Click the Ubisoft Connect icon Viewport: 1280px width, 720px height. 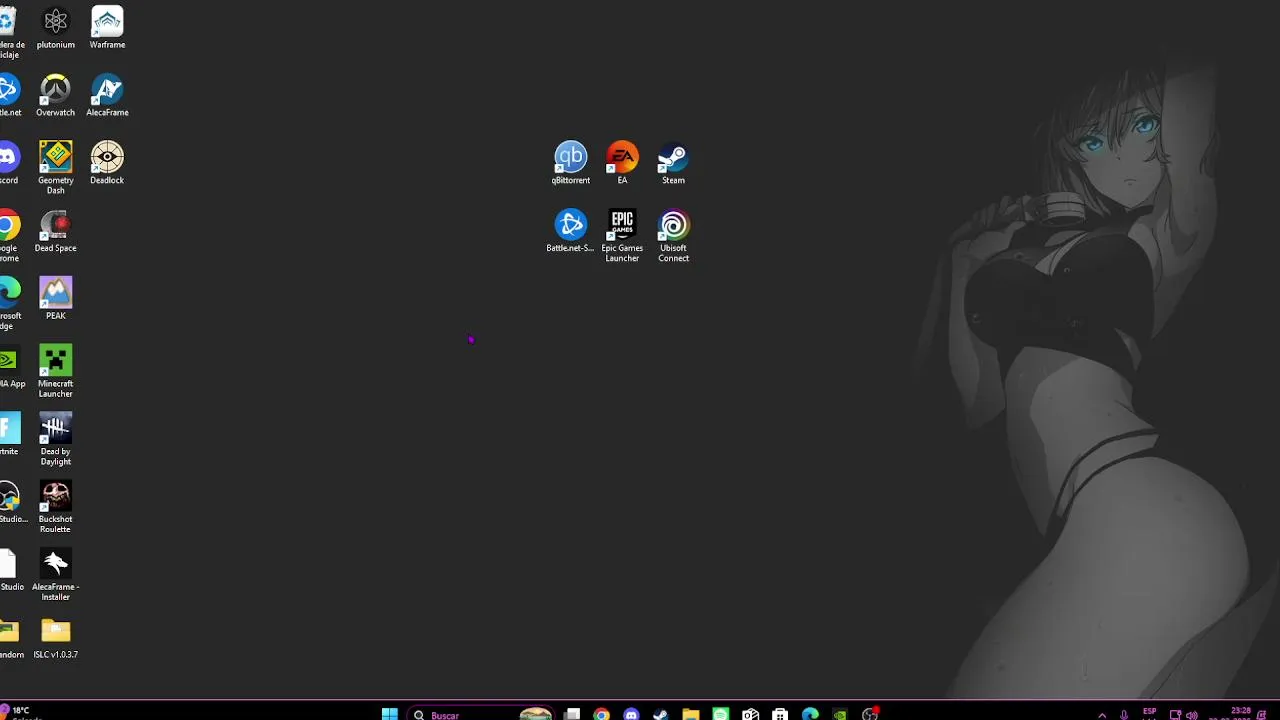(x=673, y=236)
